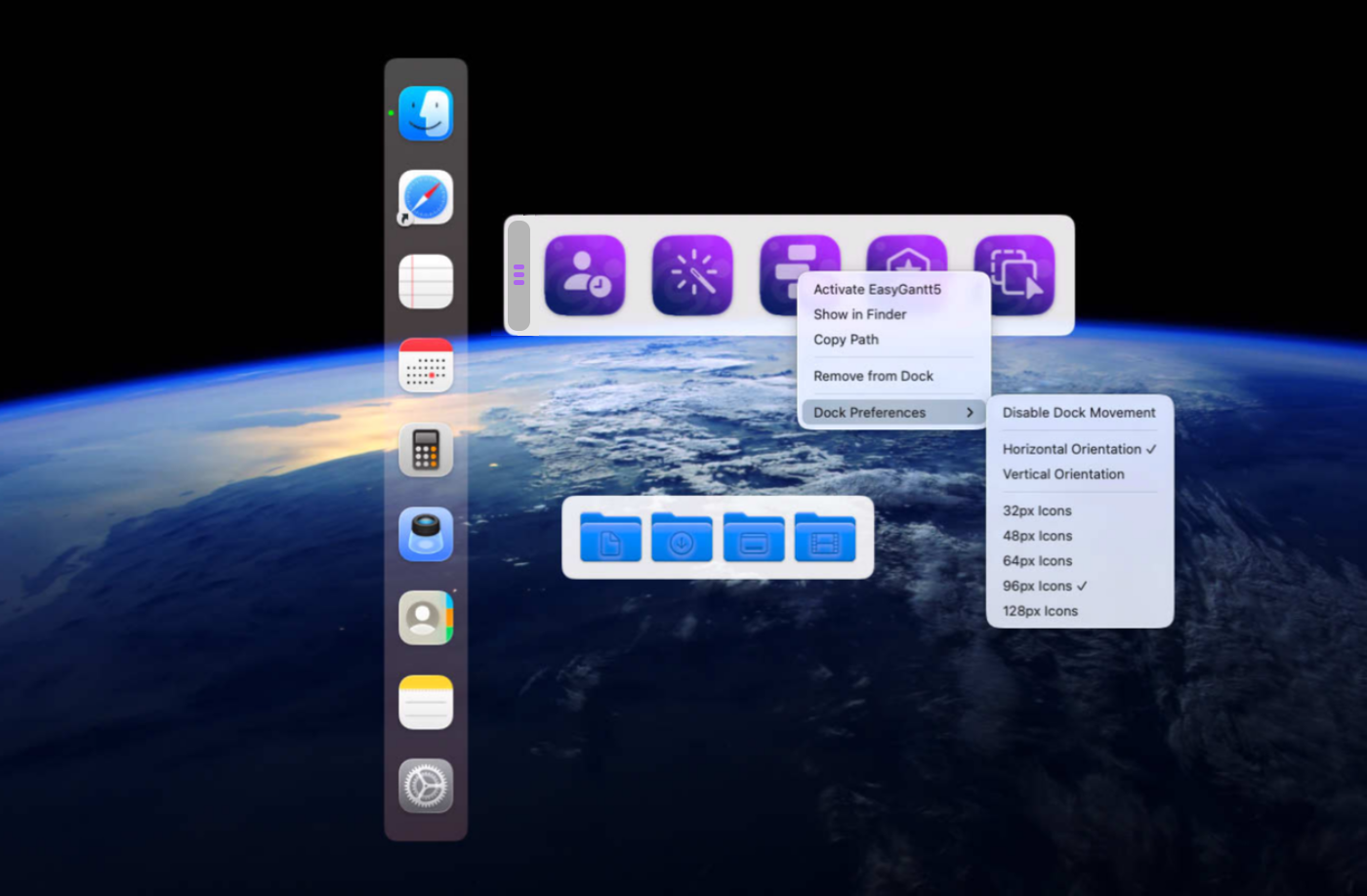Click the purple person-with-clock app icon
The width and height of the screenshot is (1367, 896).
click(x=585, y=275)
